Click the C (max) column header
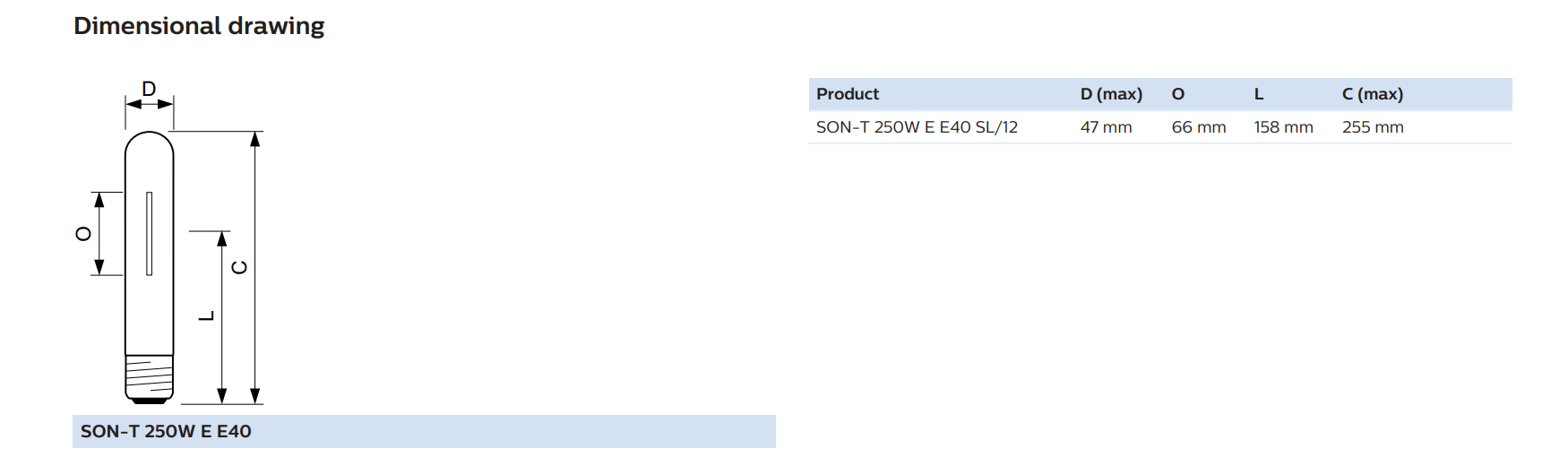This screenshot has width=1568, height=466. tap(1373, 94)
